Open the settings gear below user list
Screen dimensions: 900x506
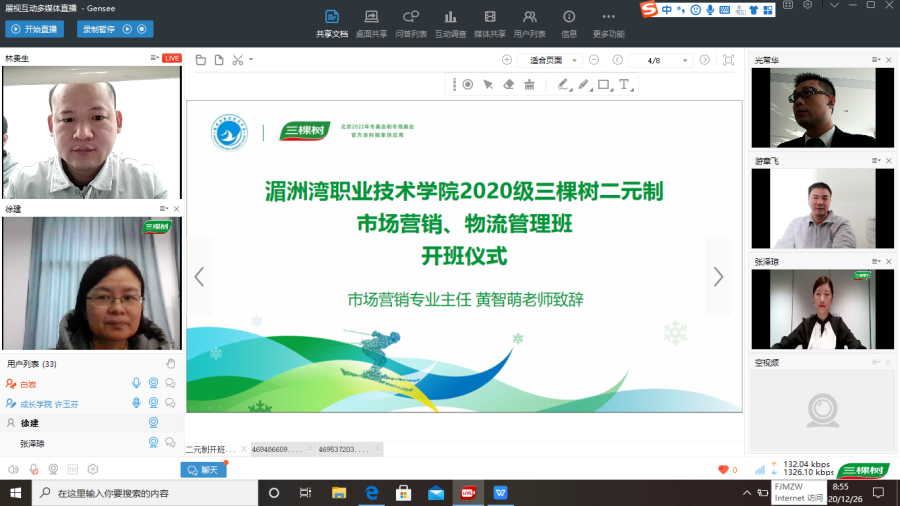click(x=92, y=469)
